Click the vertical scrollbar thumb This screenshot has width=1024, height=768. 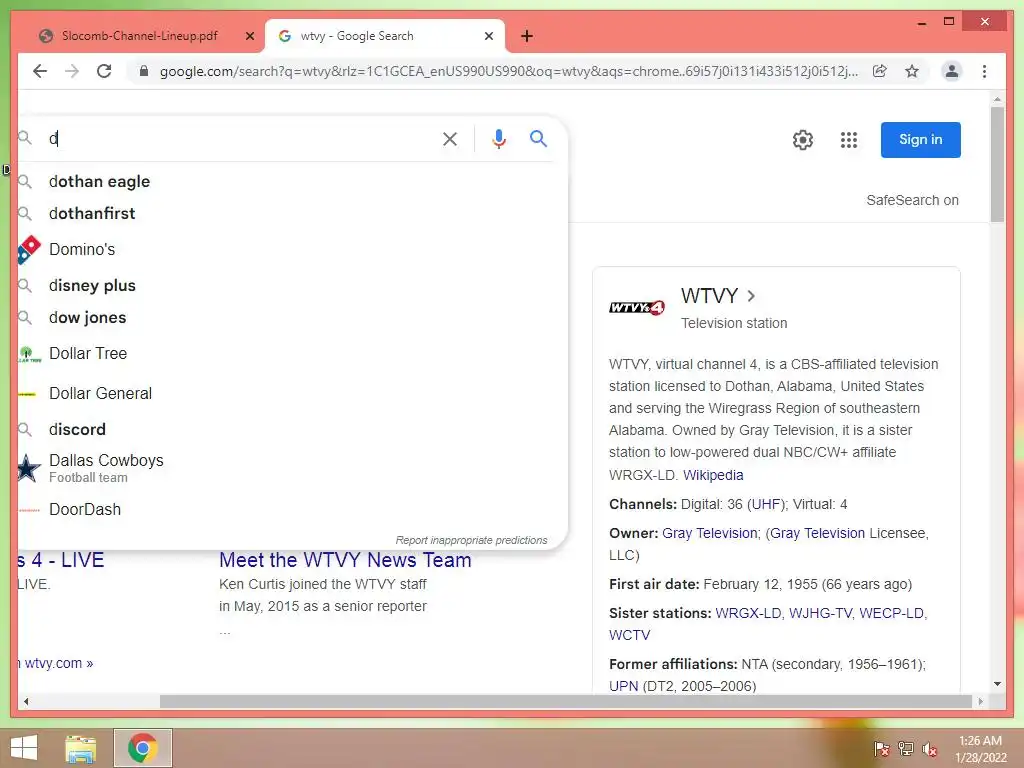point(997,165)
